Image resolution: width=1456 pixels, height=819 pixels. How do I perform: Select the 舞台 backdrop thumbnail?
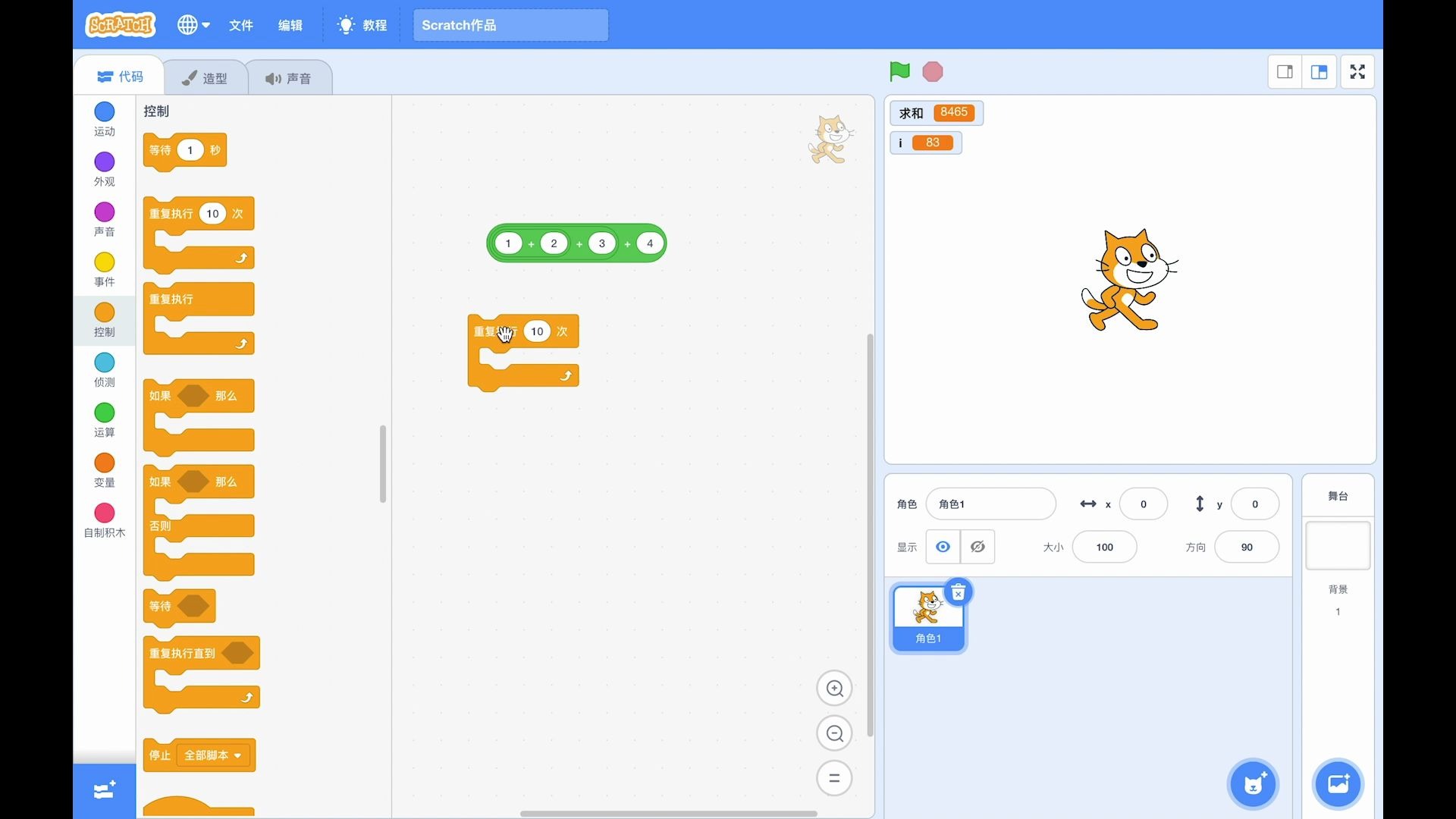click(1338, 545)
